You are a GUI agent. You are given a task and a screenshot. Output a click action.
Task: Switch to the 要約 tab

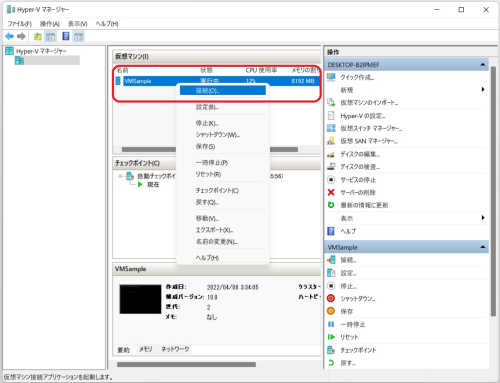(x=123, y=350)
